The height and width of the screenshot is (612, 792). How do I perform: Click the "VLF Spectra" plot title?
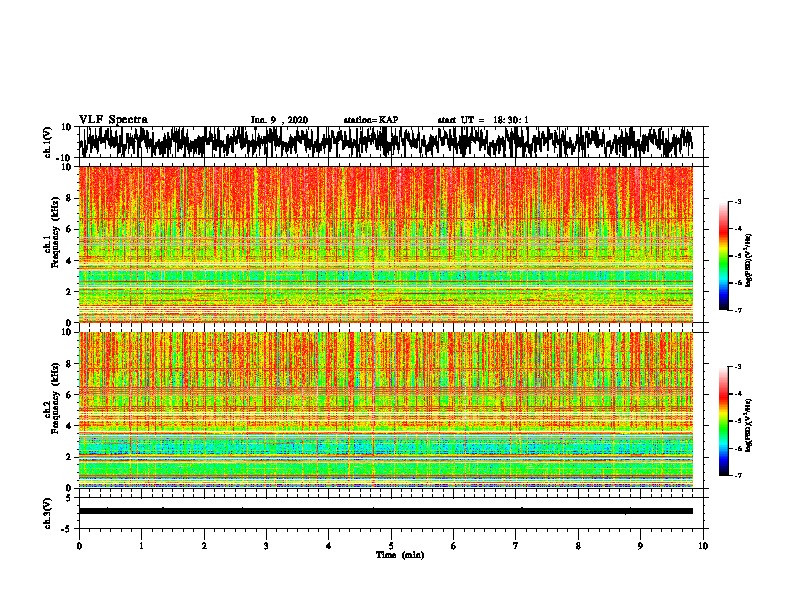tap(113, 120)
